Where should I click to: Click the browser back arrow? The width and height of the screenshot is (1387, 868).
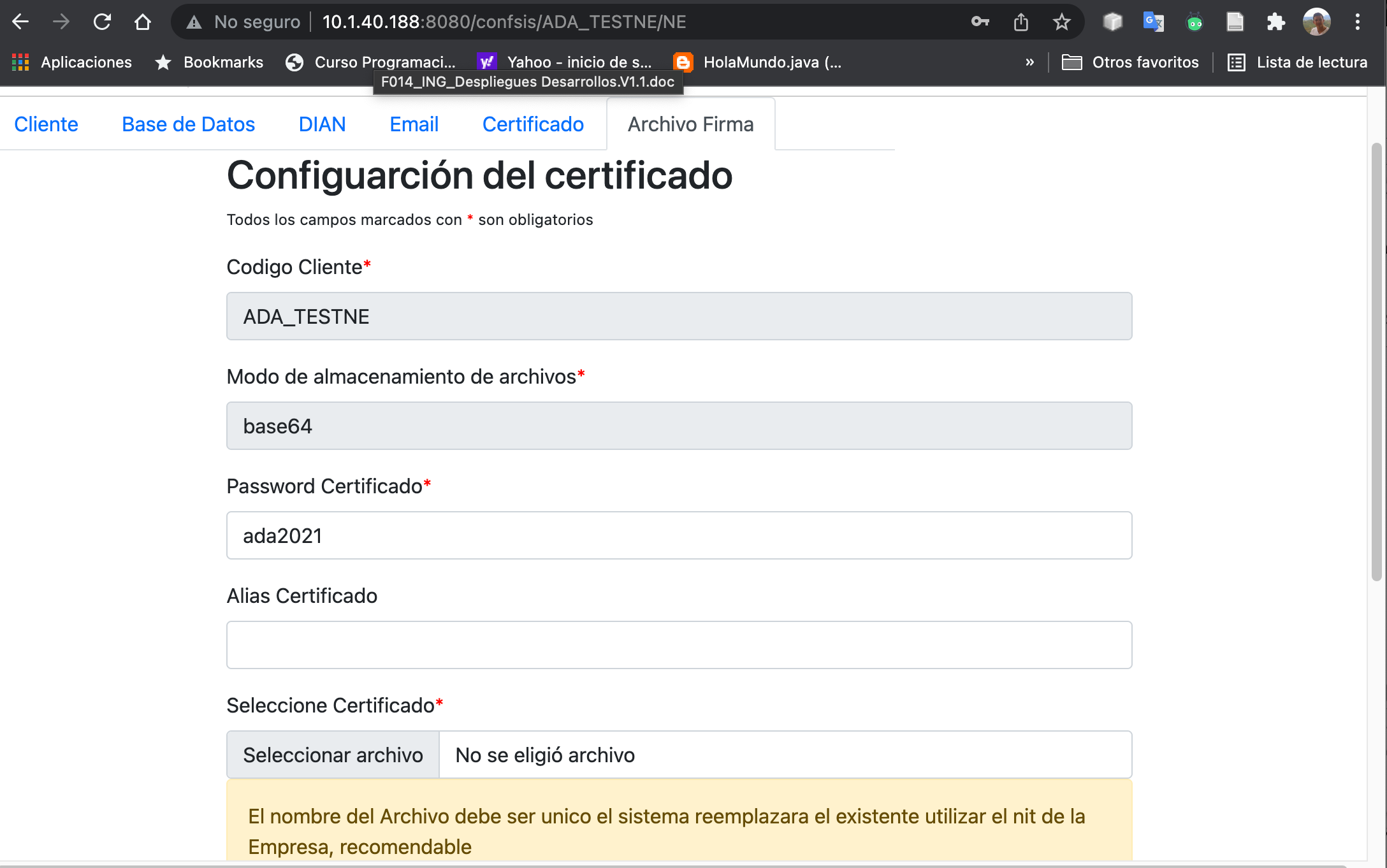pos(20,22)
